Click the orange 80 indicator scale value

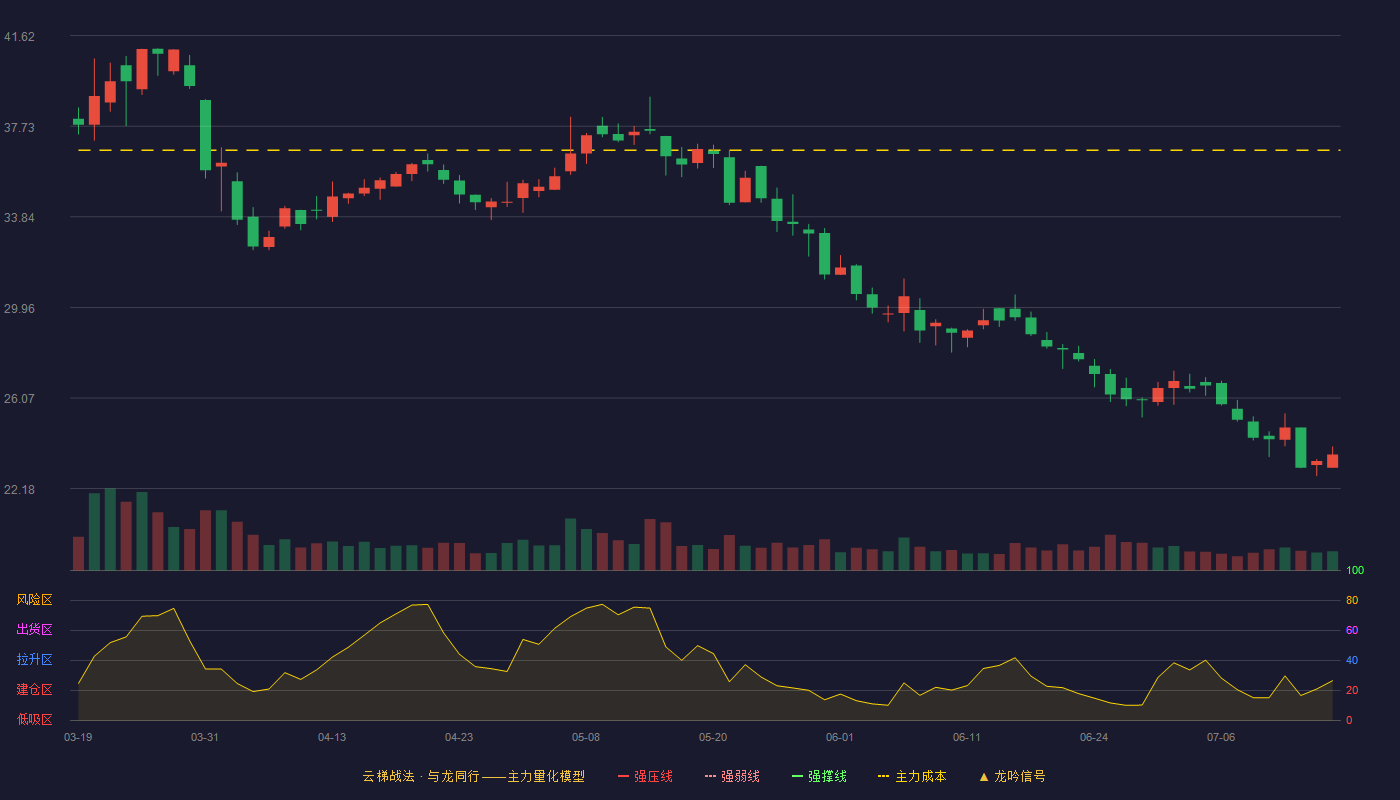coord(1352,600)
